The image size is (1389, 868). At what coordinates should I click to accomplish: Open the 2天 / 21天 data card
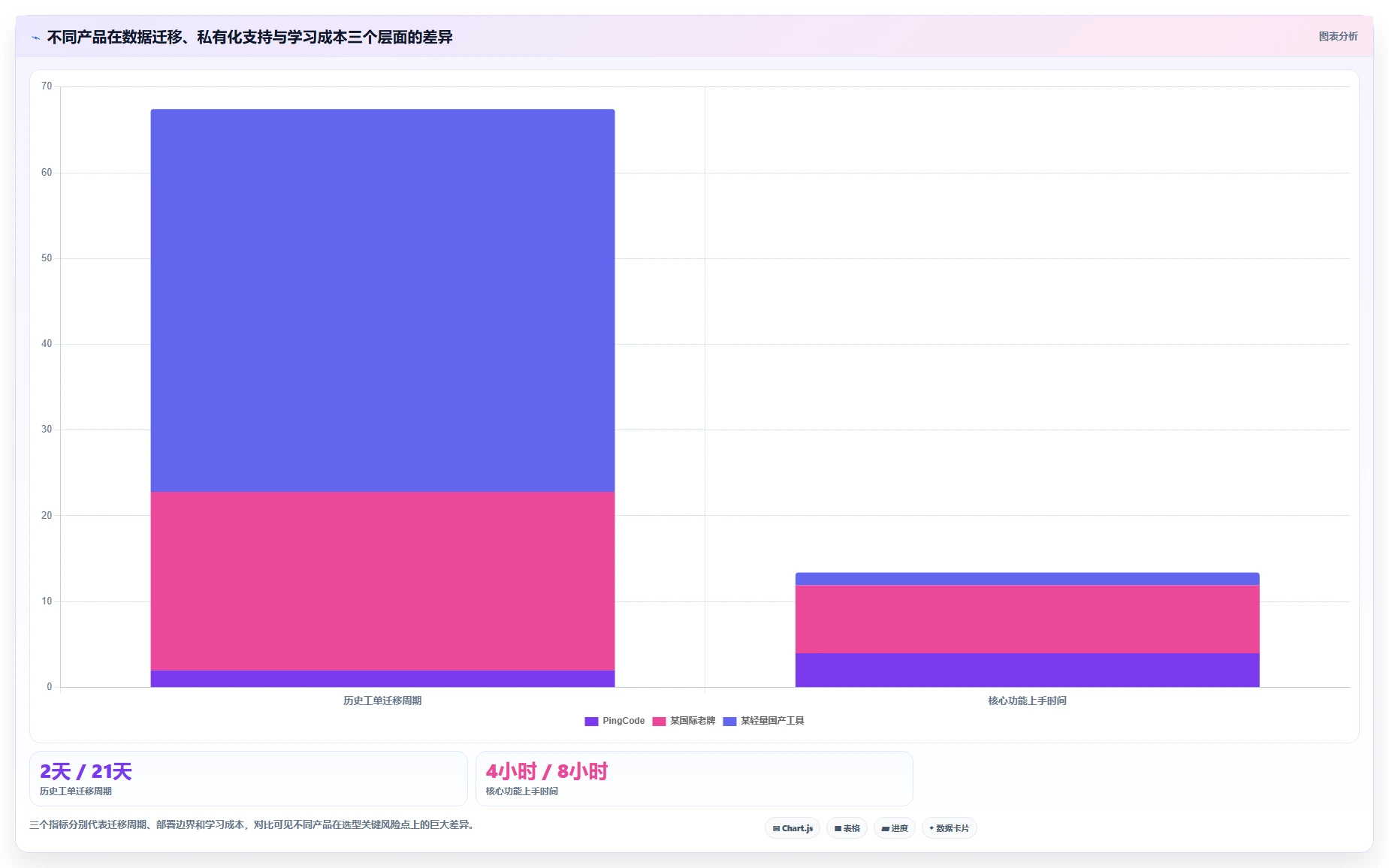pyautogui.click(x=249, y=779)
